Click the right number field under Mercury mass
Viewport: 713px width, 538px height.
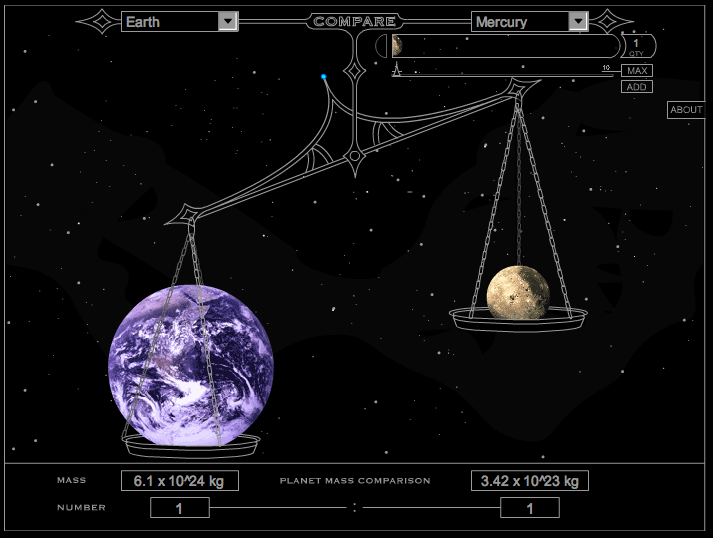click(529, 508)
